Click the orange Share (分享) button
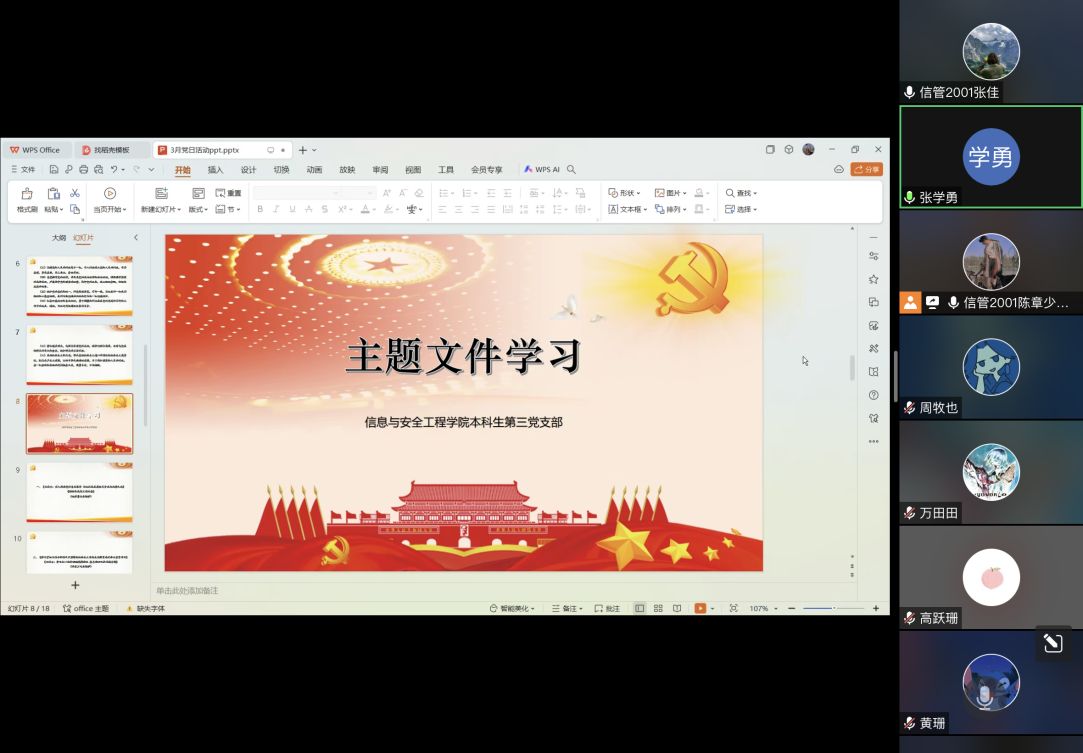This screenshot has width=1083, height=753. click(x=867, y=170)
